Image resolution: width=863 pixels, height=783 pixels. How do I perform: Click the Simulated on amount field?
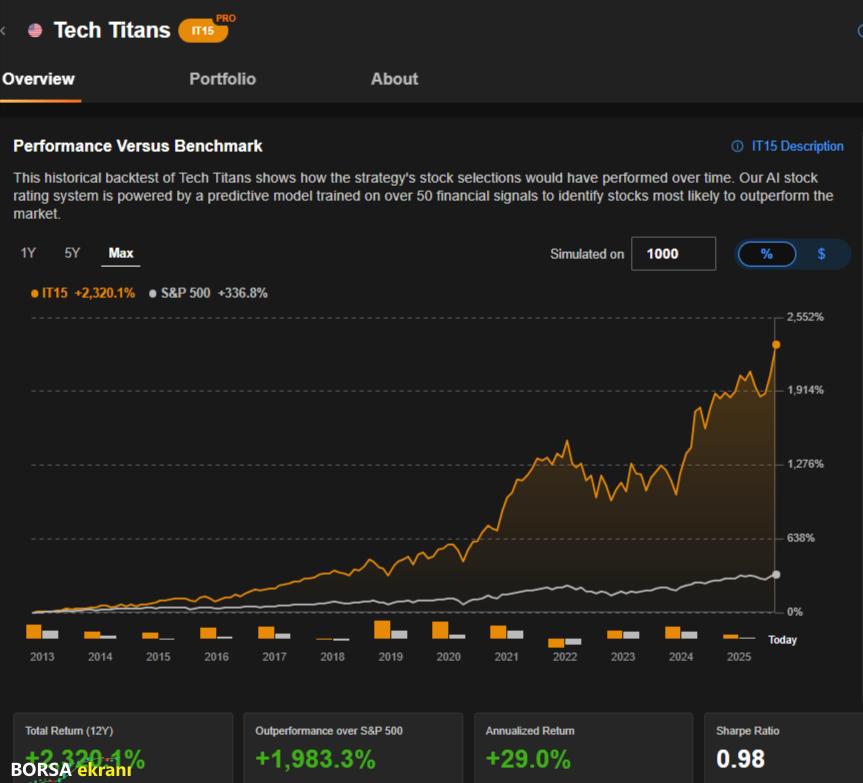coord(673,254)
